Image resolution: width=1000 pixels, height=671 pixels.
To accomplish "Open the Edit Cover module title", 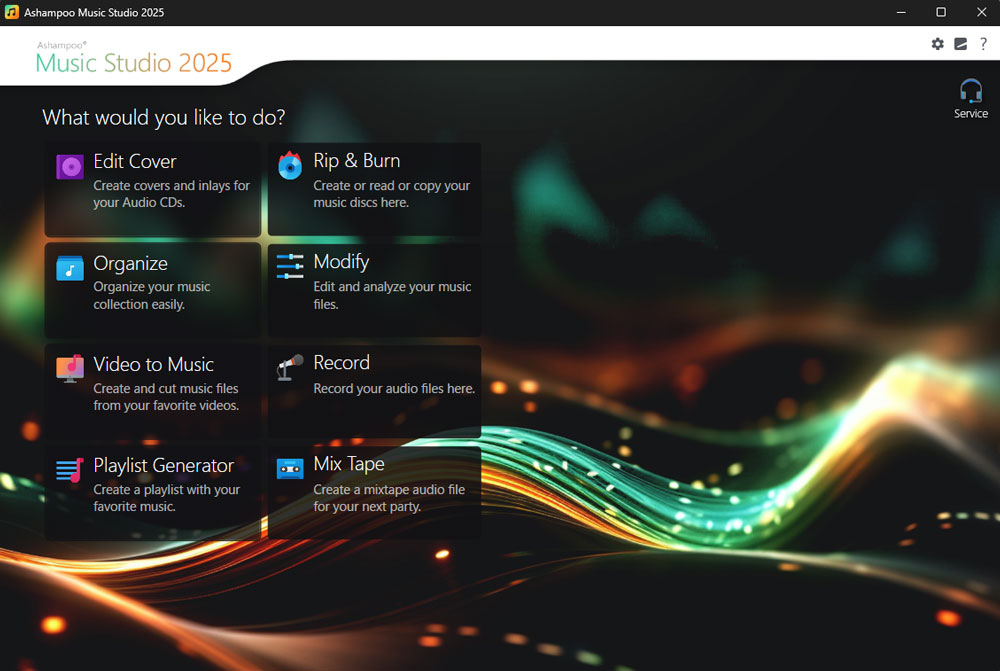I will (135, 162).
